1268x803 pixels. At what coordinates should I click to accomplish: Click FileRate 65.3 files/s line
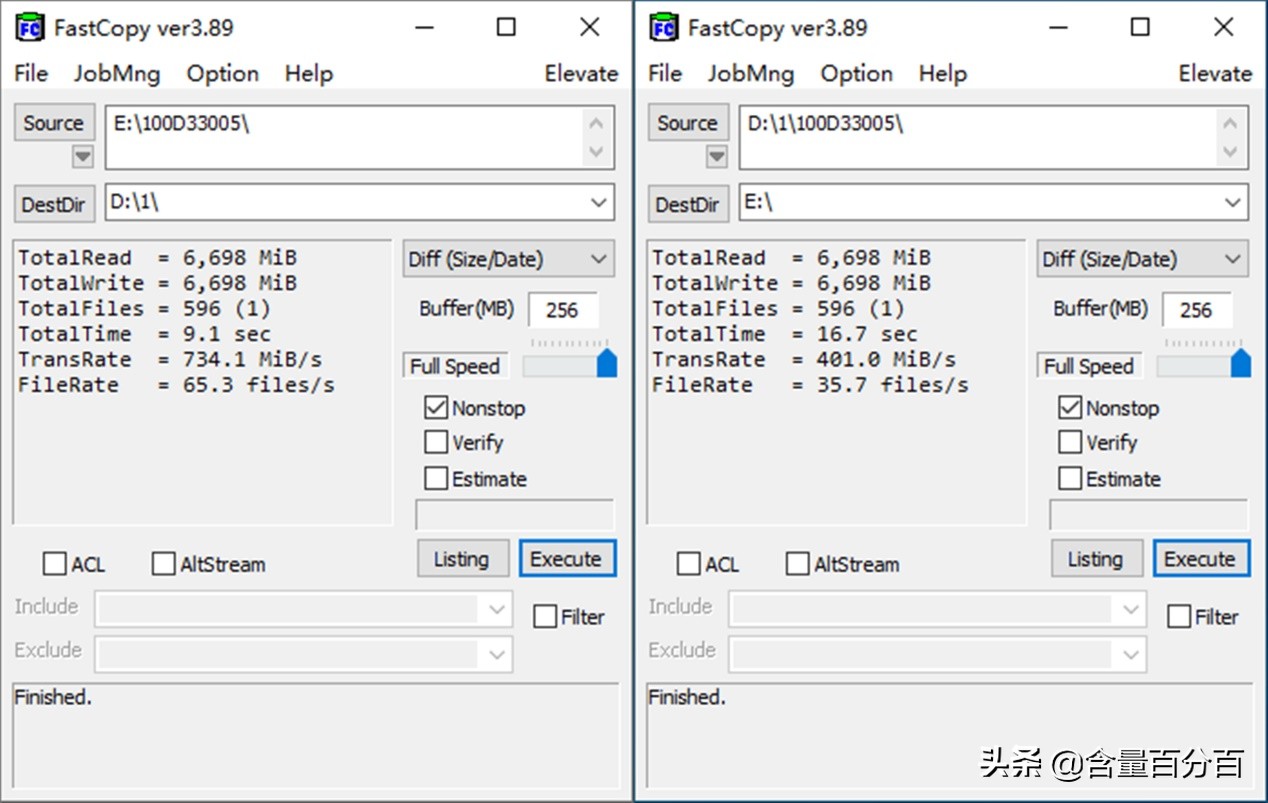point(176,385)
